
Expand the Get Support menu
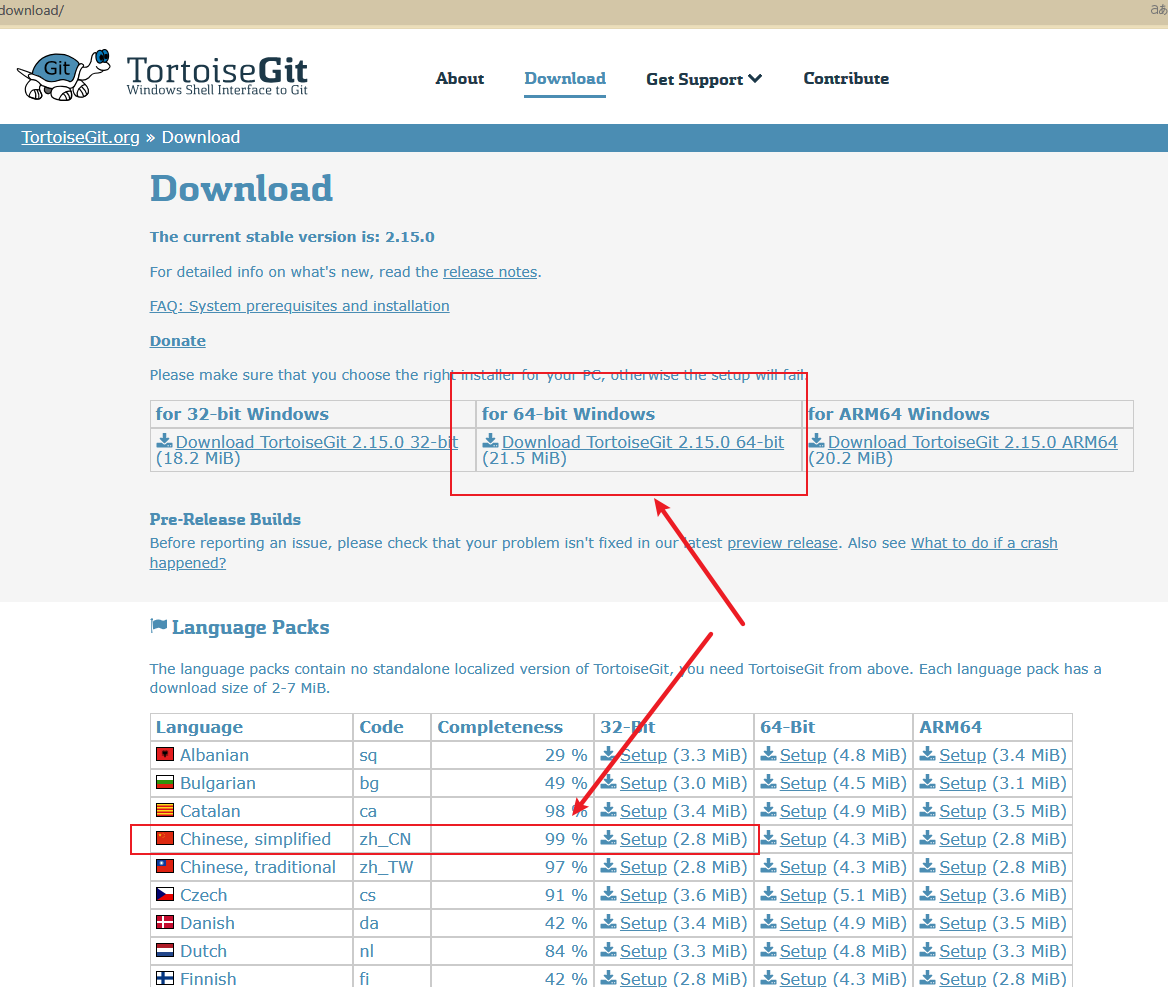pos(704,78)
